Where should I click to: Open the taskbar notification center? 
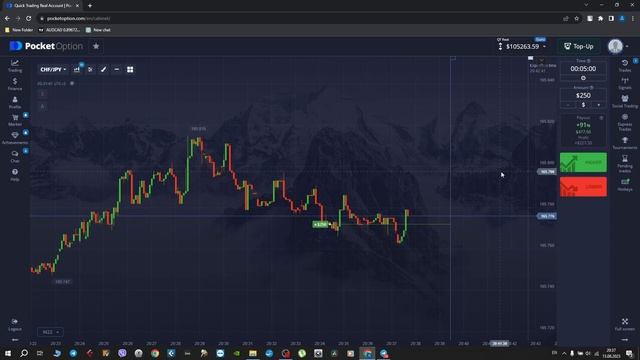(629, 353)
